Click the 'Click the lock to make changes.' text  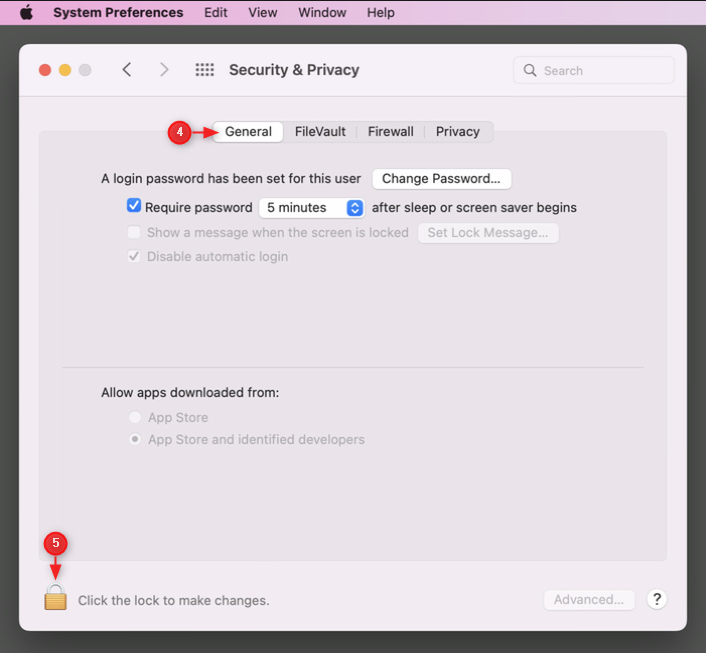point(174,600)
